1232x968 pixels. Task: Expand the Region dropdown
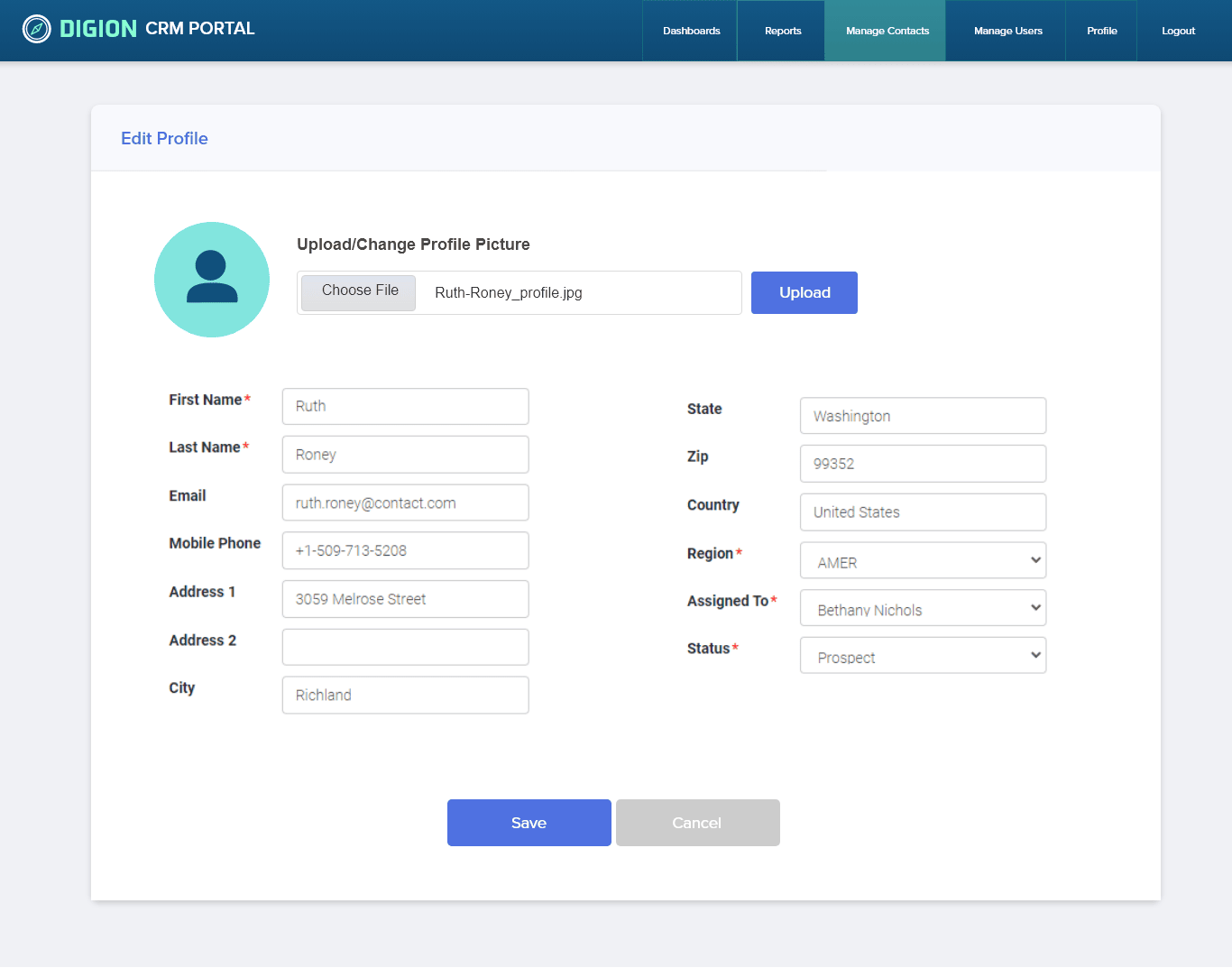pos(923,560)
